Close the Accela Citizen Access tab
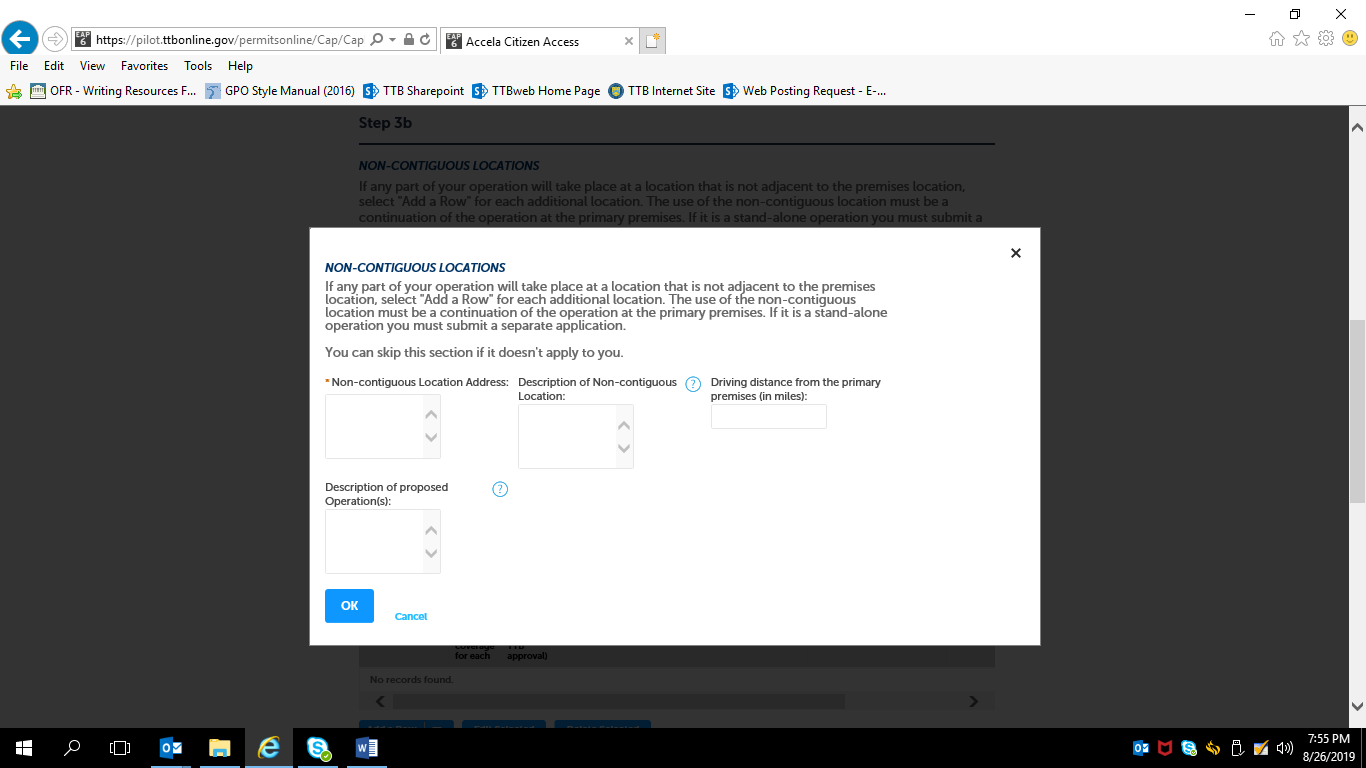The width and height of the screenshot is (1366, 768). point(628,42)
